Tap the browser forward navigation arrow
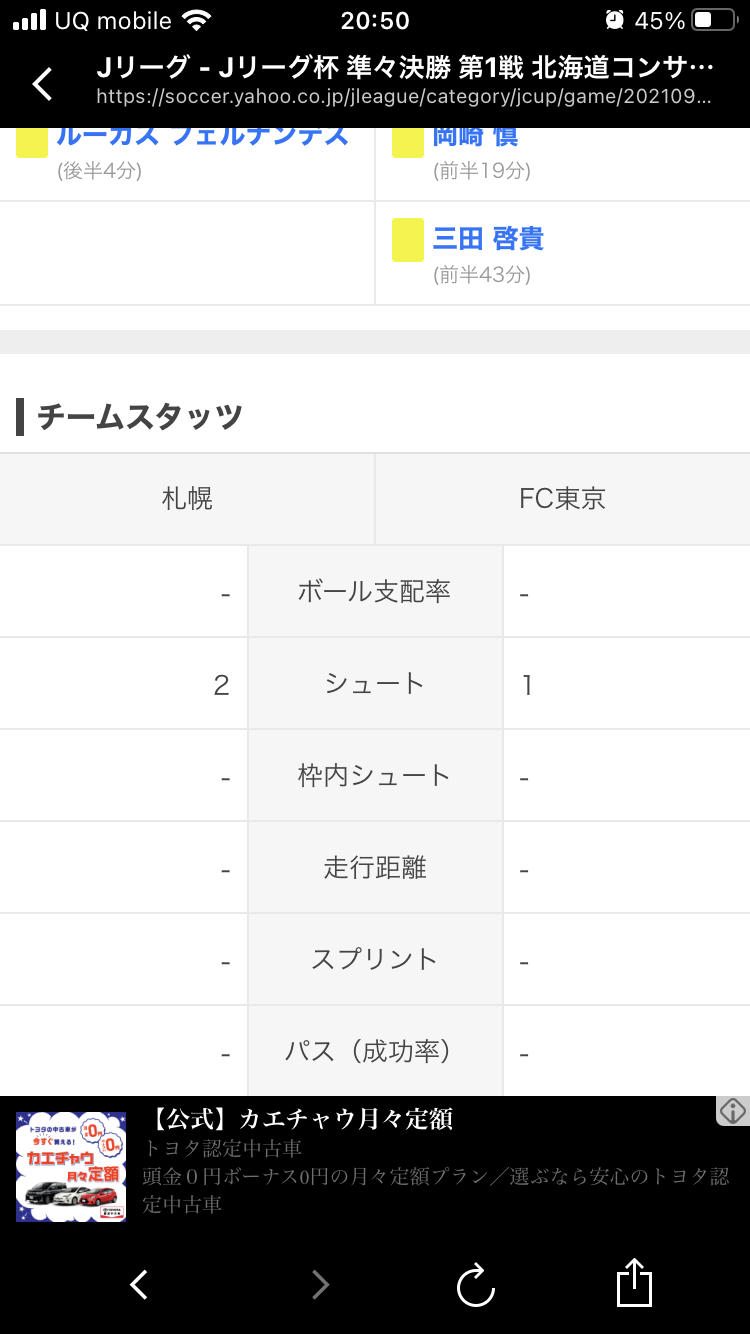The height and width of the screenshot is (1334, 750). pyautogui.click(x=320, y=1285)
